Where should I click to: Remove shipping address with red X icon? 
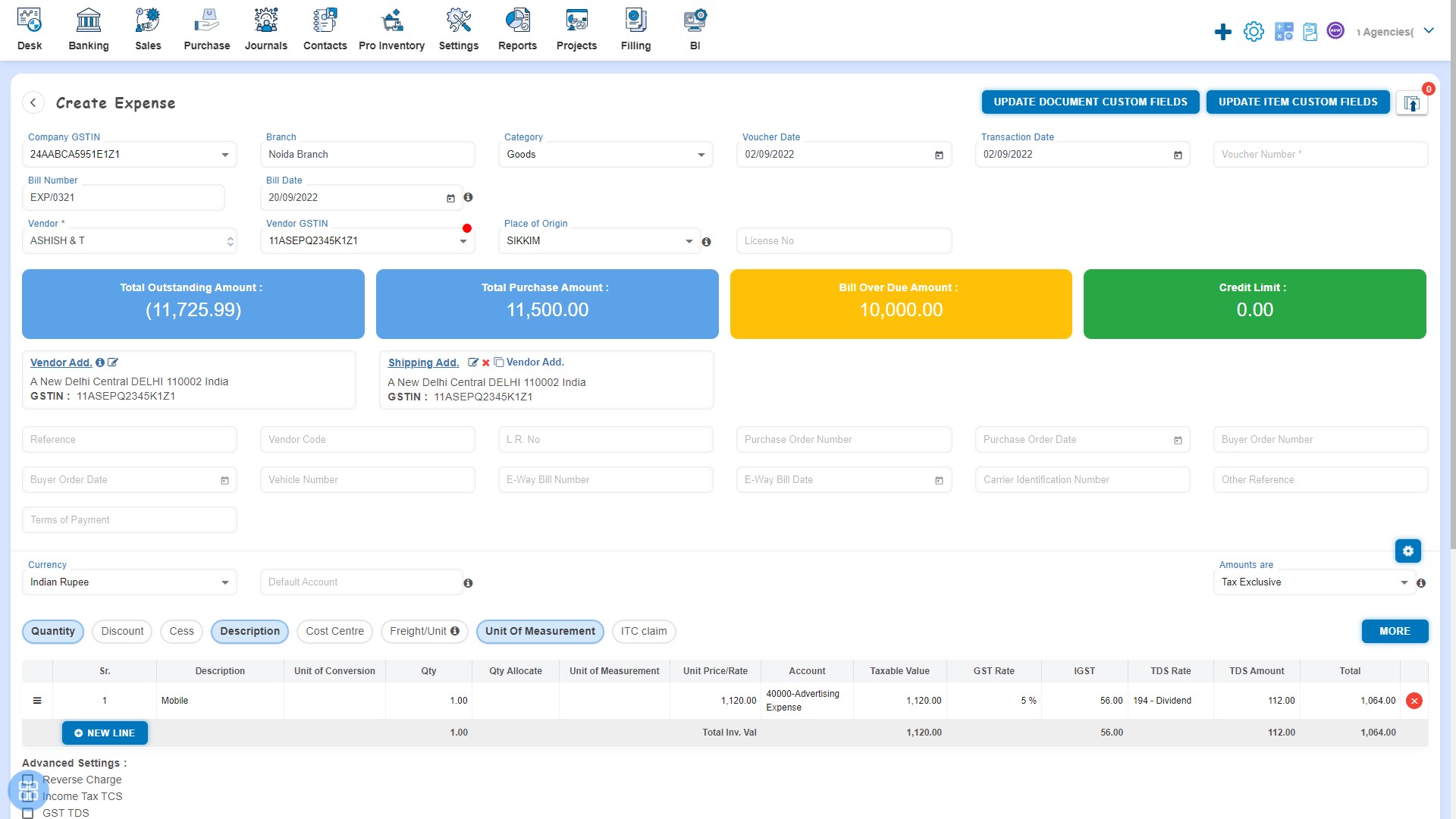coord(486,363)
